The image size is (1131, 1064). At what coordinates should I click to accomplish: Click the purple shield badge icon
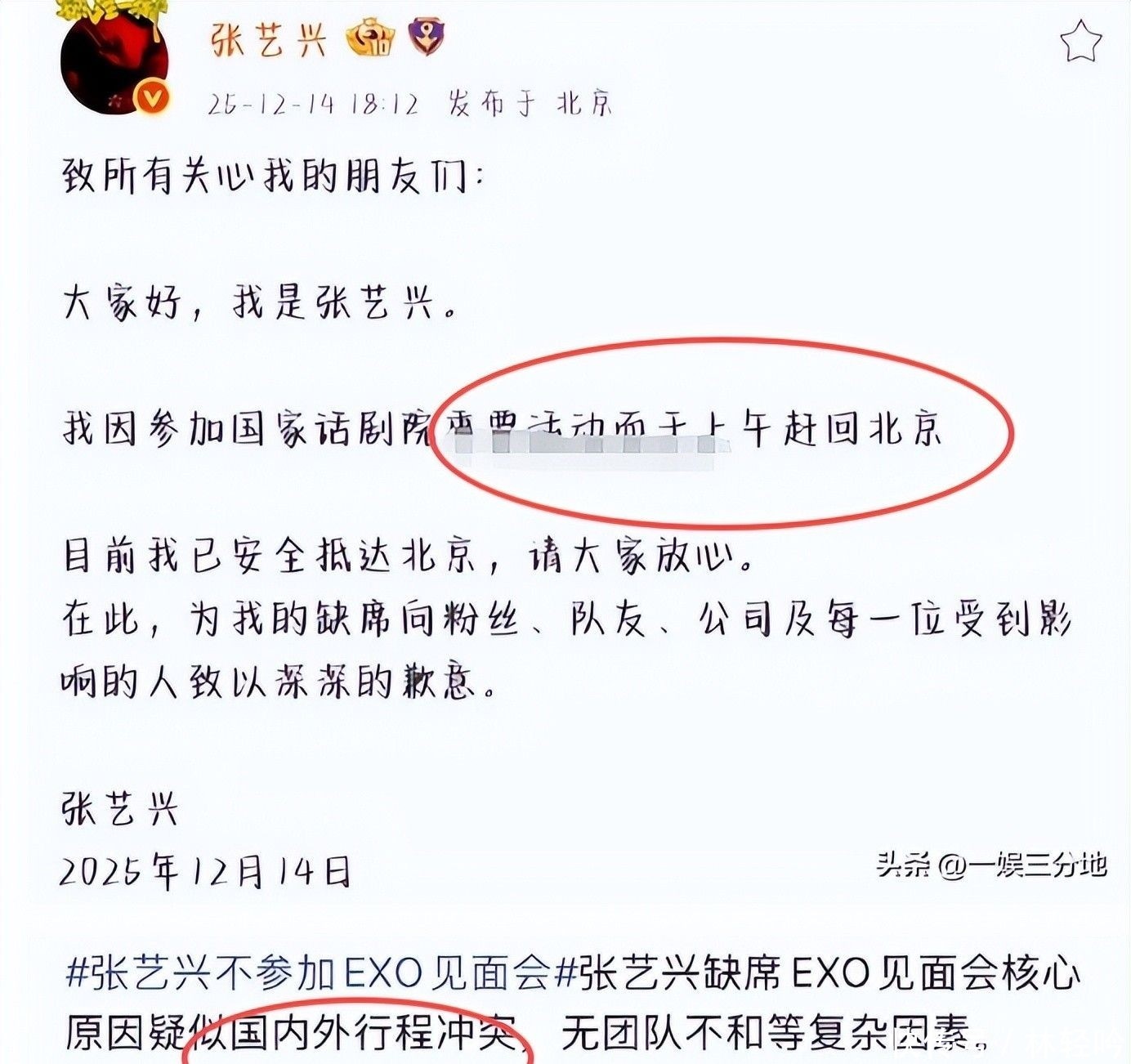pos(427,38)
